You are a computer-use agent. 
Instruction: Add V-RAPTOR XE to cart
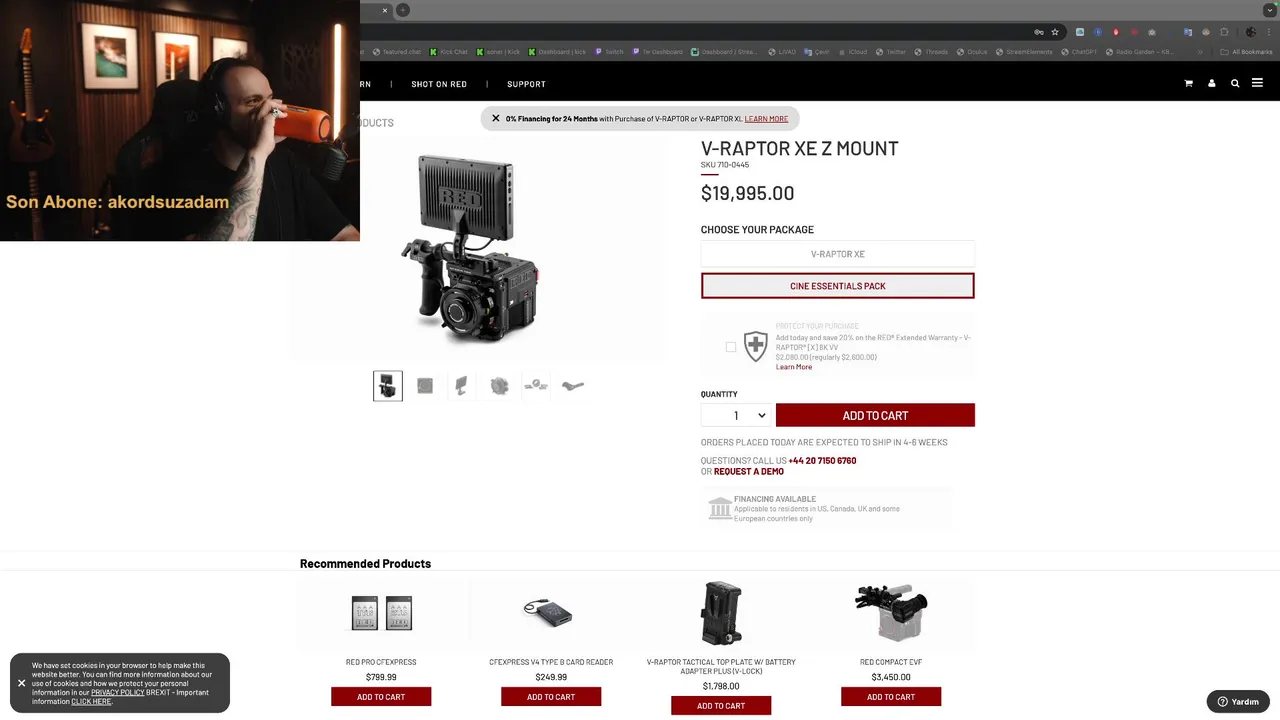click(x=875, y=415)
